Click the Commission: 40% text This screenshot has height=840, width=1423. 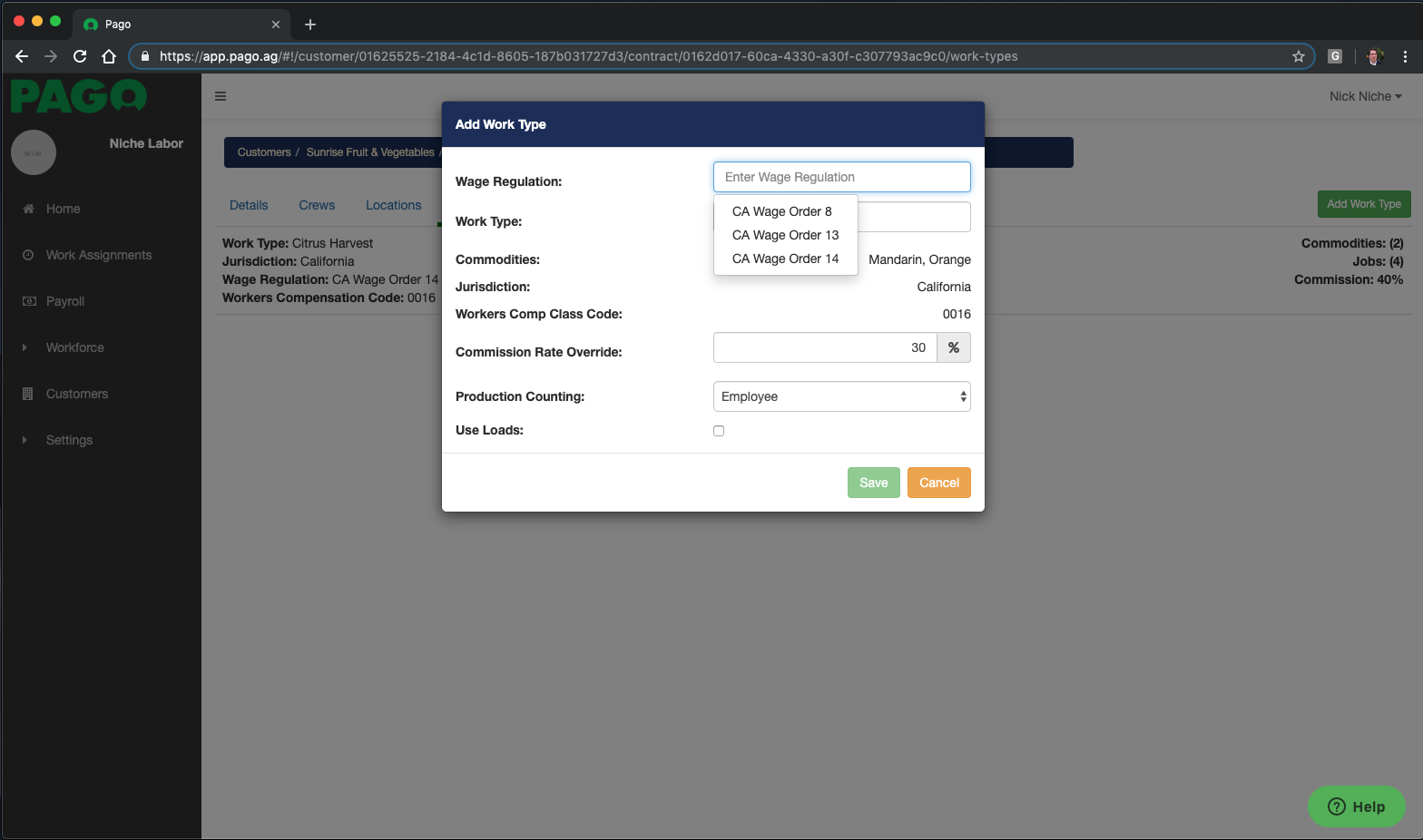1349,279
